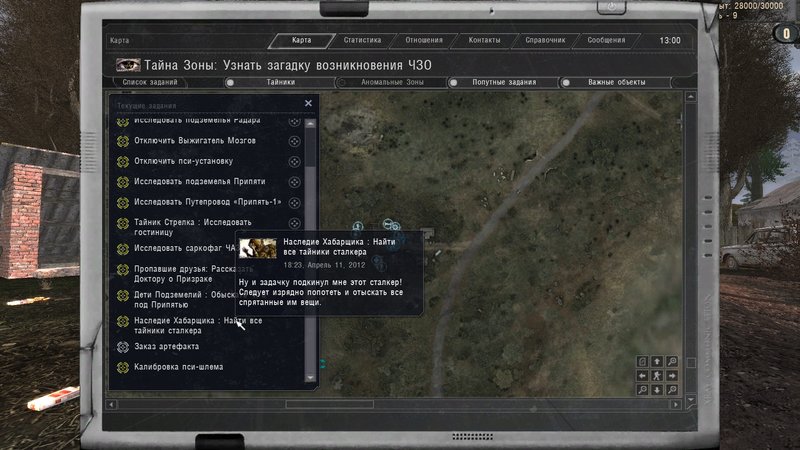Click top-right magnifier zoom button on map
The width and height of the screenshot is (800, 450).
click(x=671, y=361)
